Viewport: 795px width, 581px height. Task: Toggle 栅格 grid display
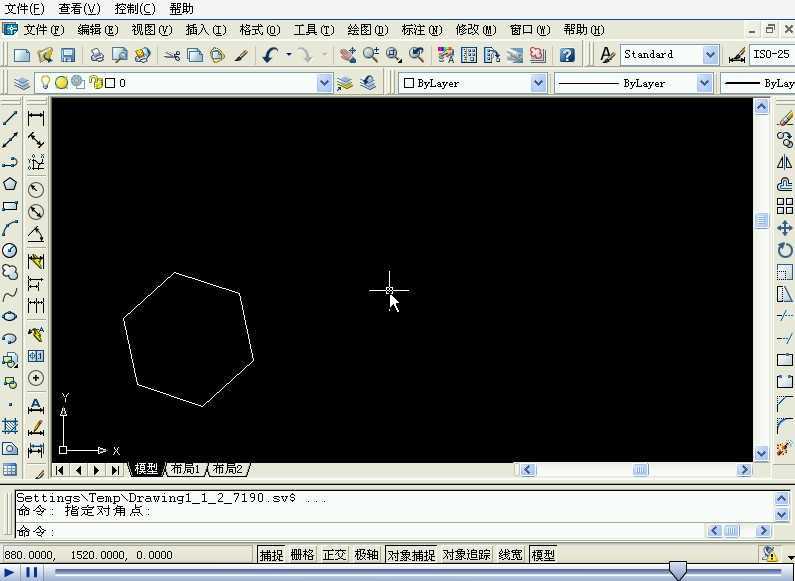click(302, 555)
